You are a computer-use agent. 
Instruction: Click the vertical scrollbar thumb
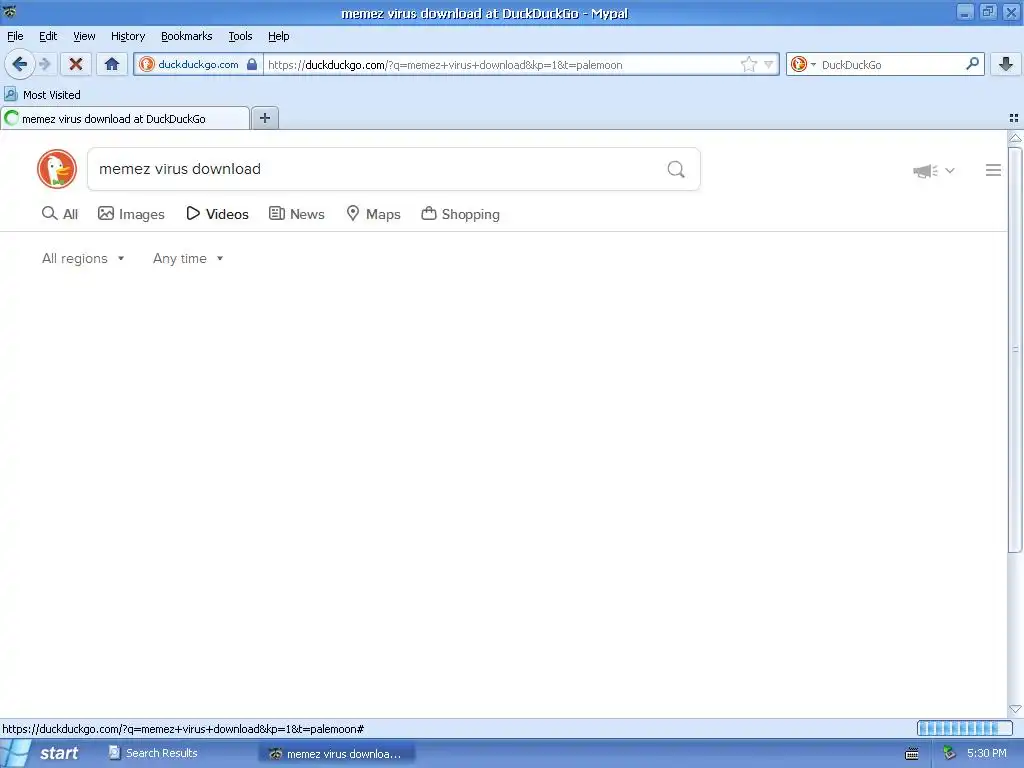click(1016, 350)
